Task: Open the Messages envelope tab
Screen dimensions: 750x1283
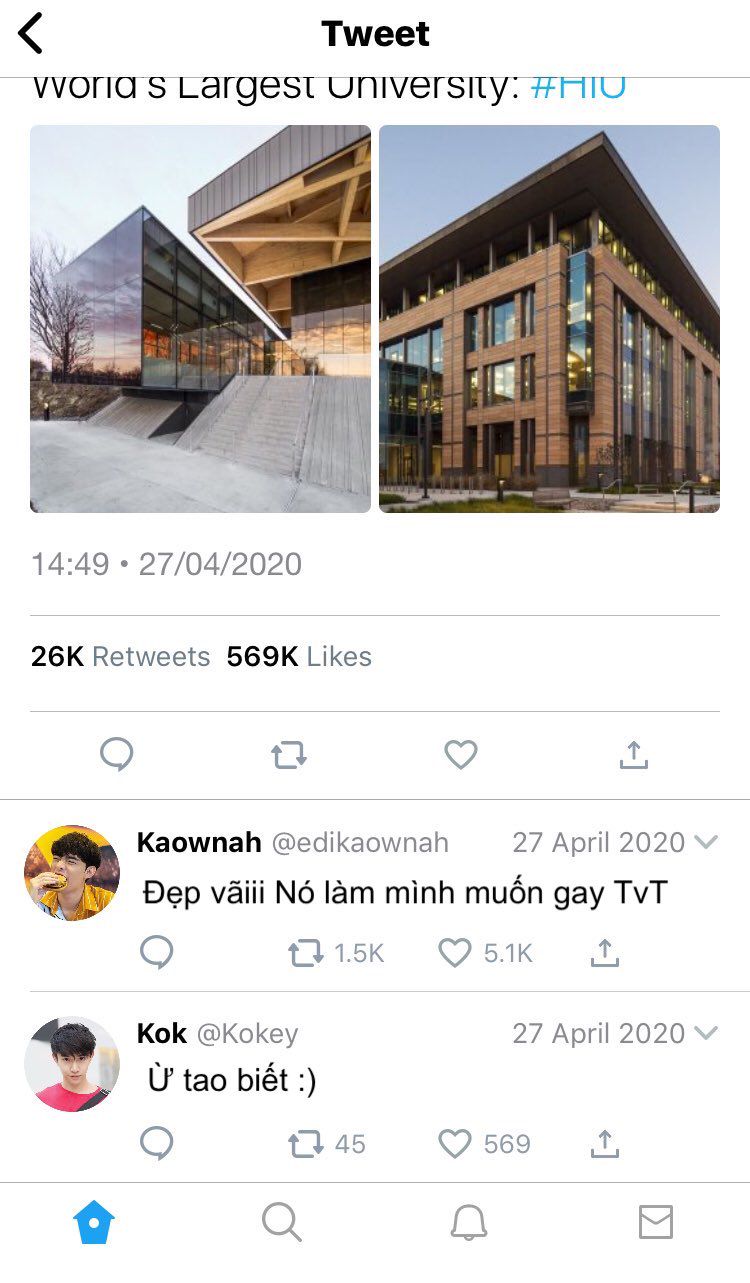Action: (x=656, y=1222)
